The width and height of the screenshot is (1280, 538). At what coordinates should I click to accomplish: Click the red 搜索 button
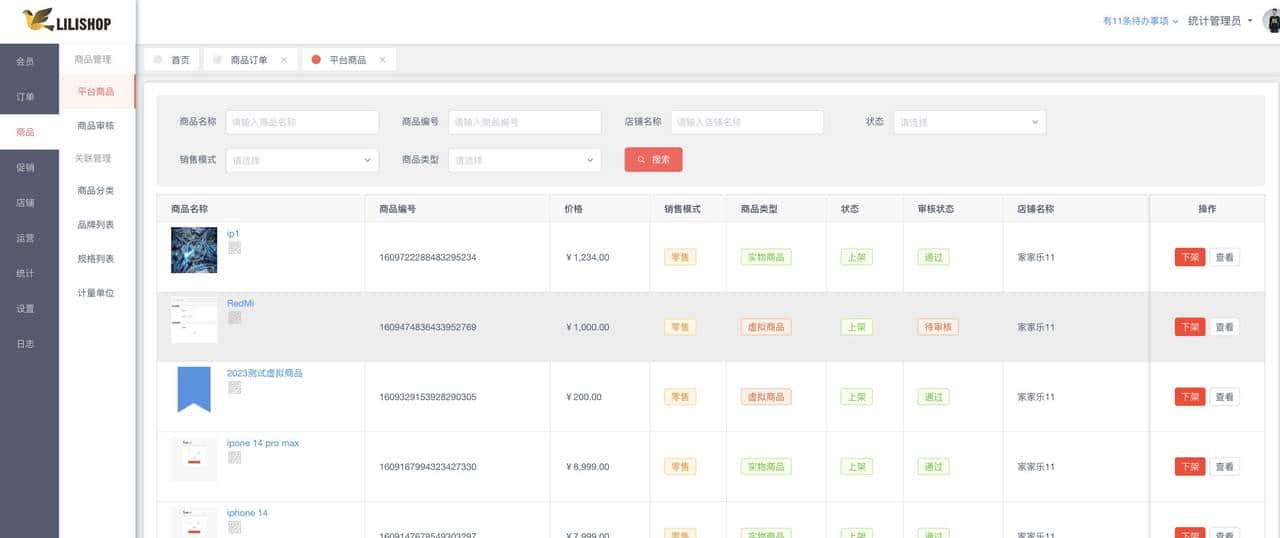(654, 160)
